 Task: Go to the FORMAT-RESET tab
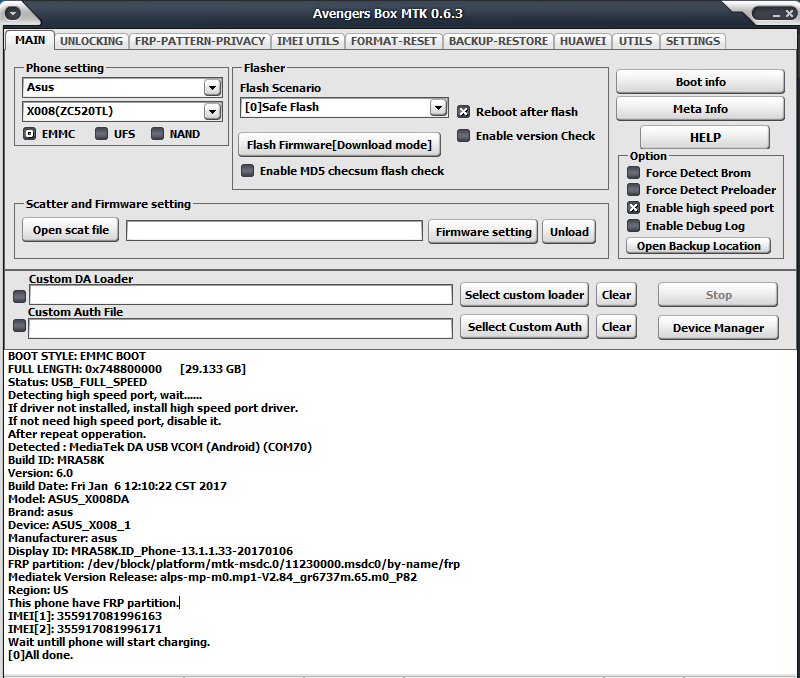coord(393,41)
